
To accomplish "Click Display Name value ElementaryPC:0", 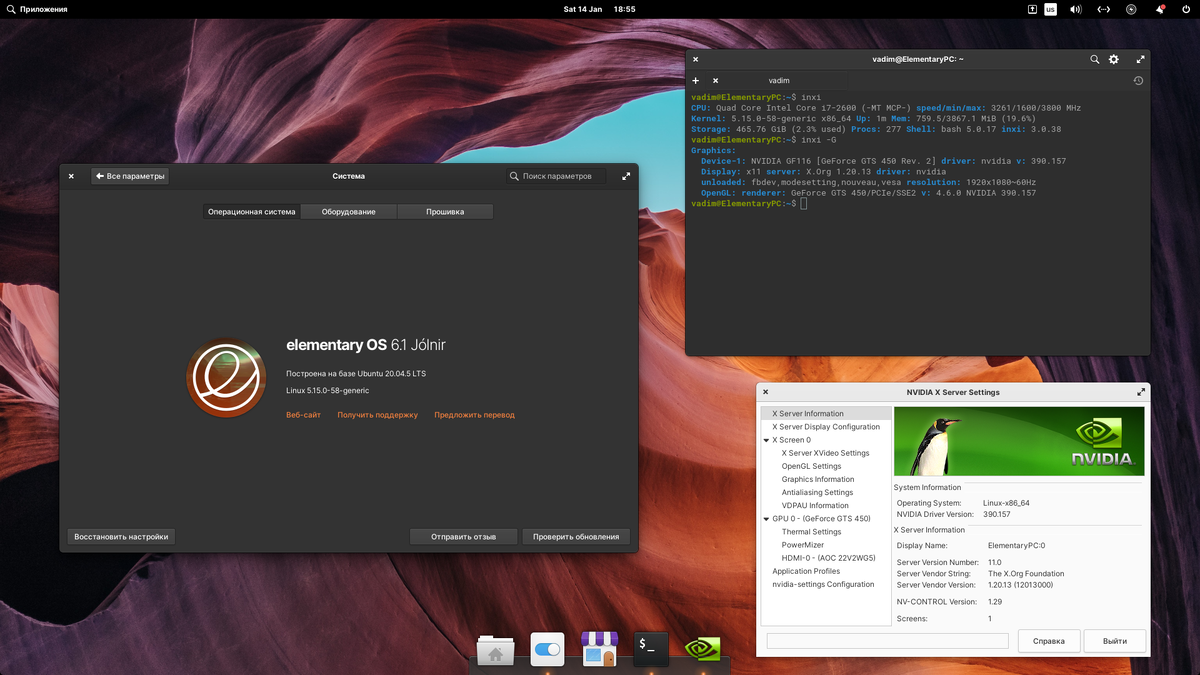I will point(1016,546).
